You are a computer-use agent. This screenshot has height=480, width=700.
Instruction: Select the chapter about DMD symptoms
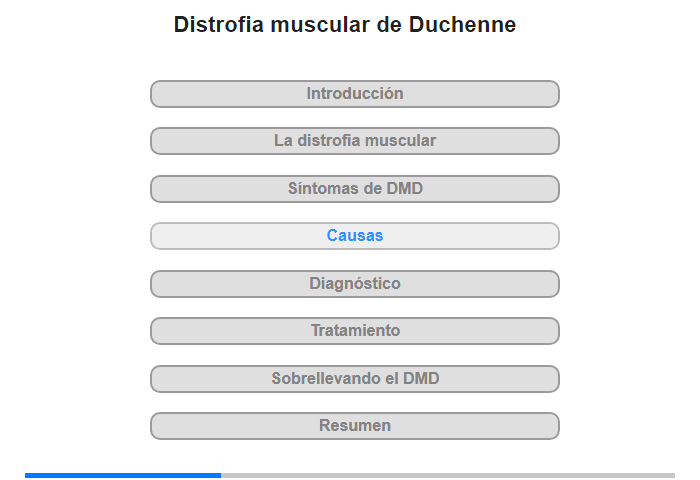click(354, 189)
